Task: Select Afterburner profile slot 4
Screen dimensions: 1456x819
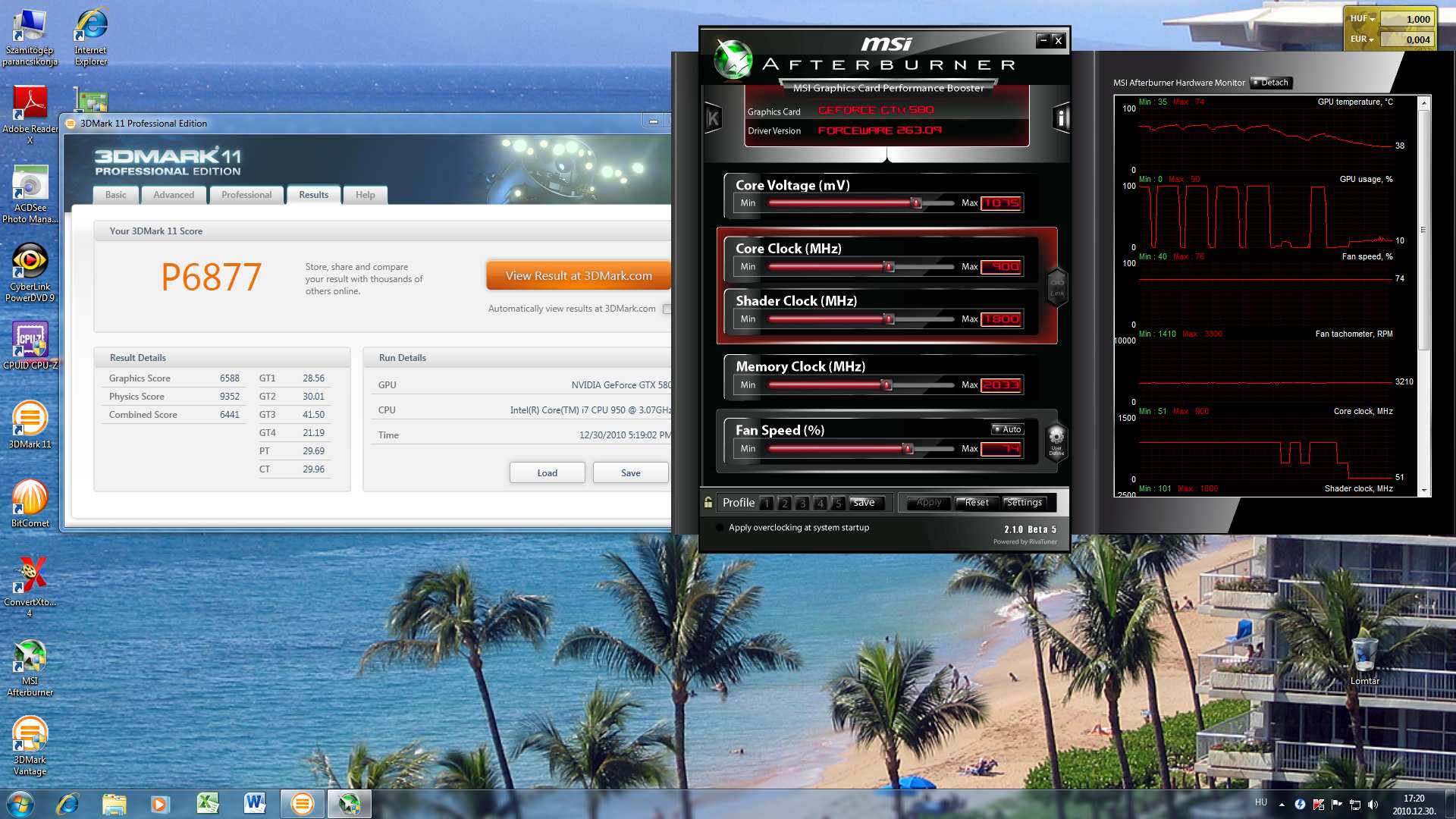Action: pos(820,503)
